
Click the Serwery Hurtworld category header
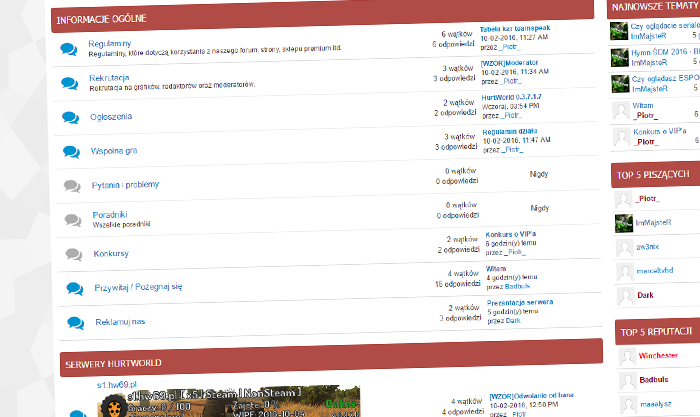(x=331, y=357)
